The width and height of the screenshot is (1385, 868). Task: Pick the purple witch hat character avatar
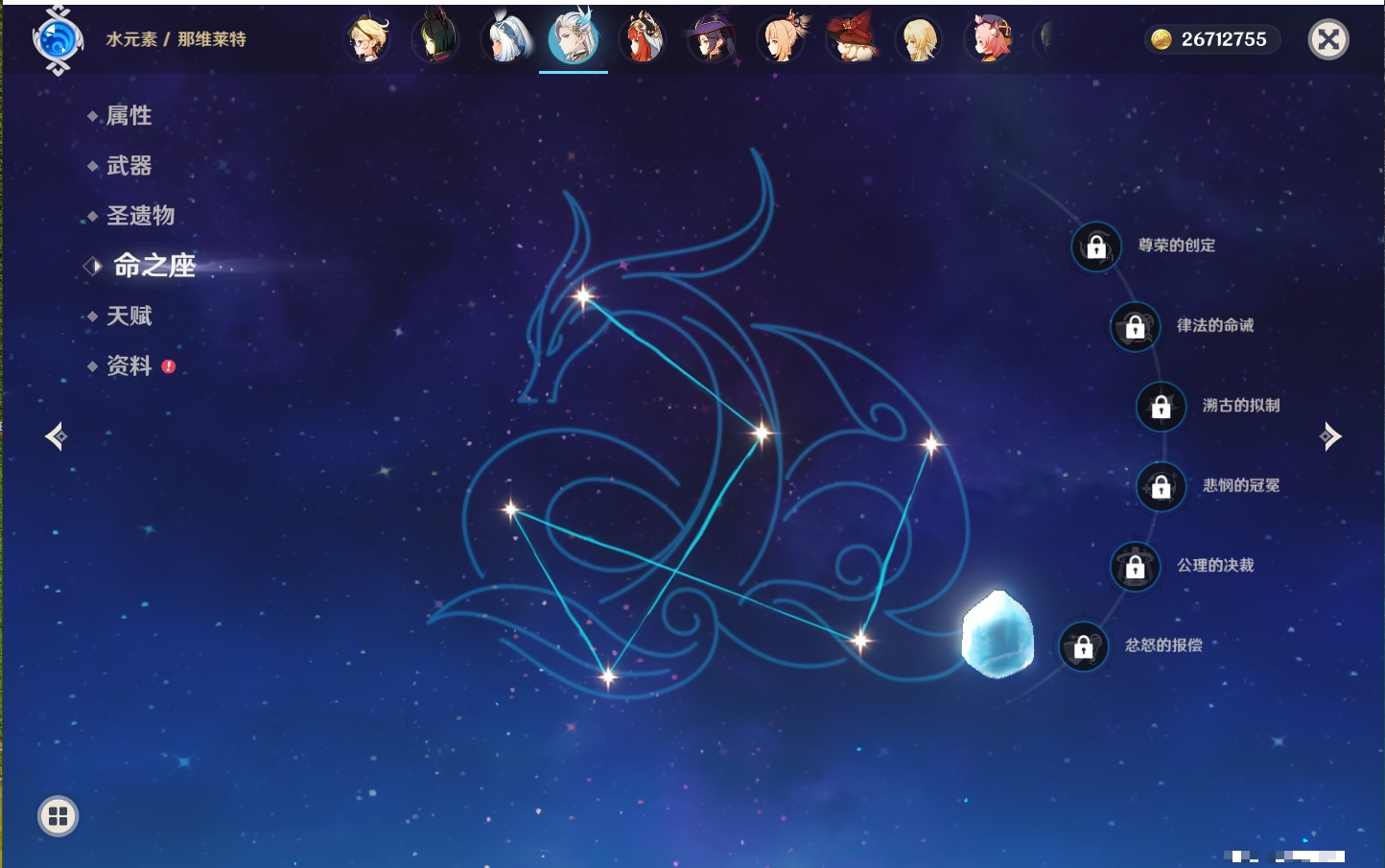[x=712, y=39]
